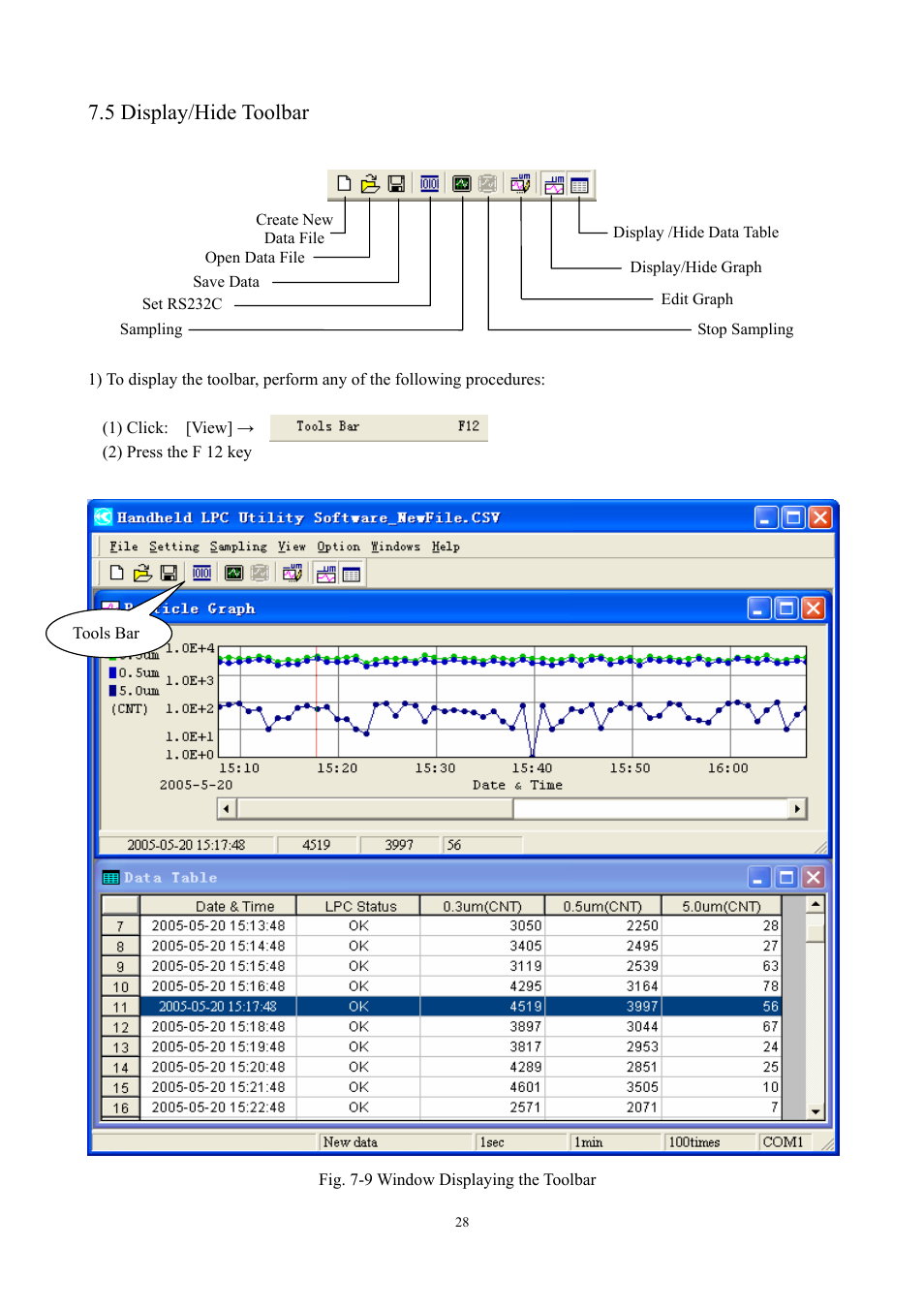The width and height of the screenshot is (924, 1309).
Task: Click data table scroll up arrow
Action: [816, 905]
